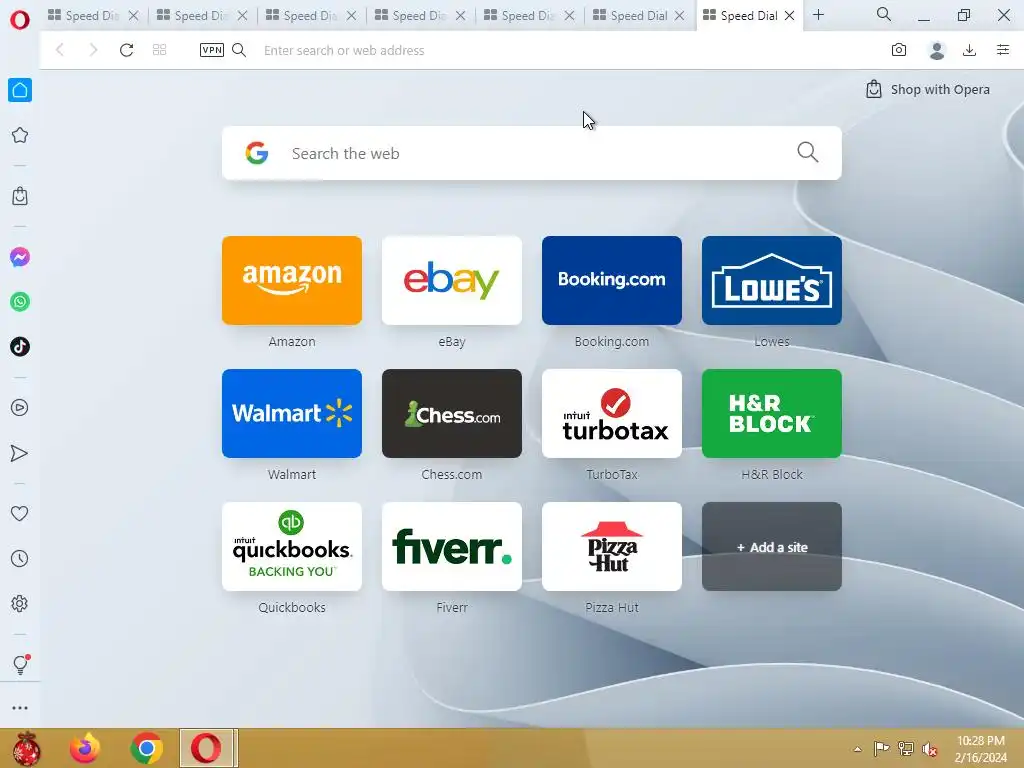Open the H&R Block speed dial tile

[x=772, y=413]
